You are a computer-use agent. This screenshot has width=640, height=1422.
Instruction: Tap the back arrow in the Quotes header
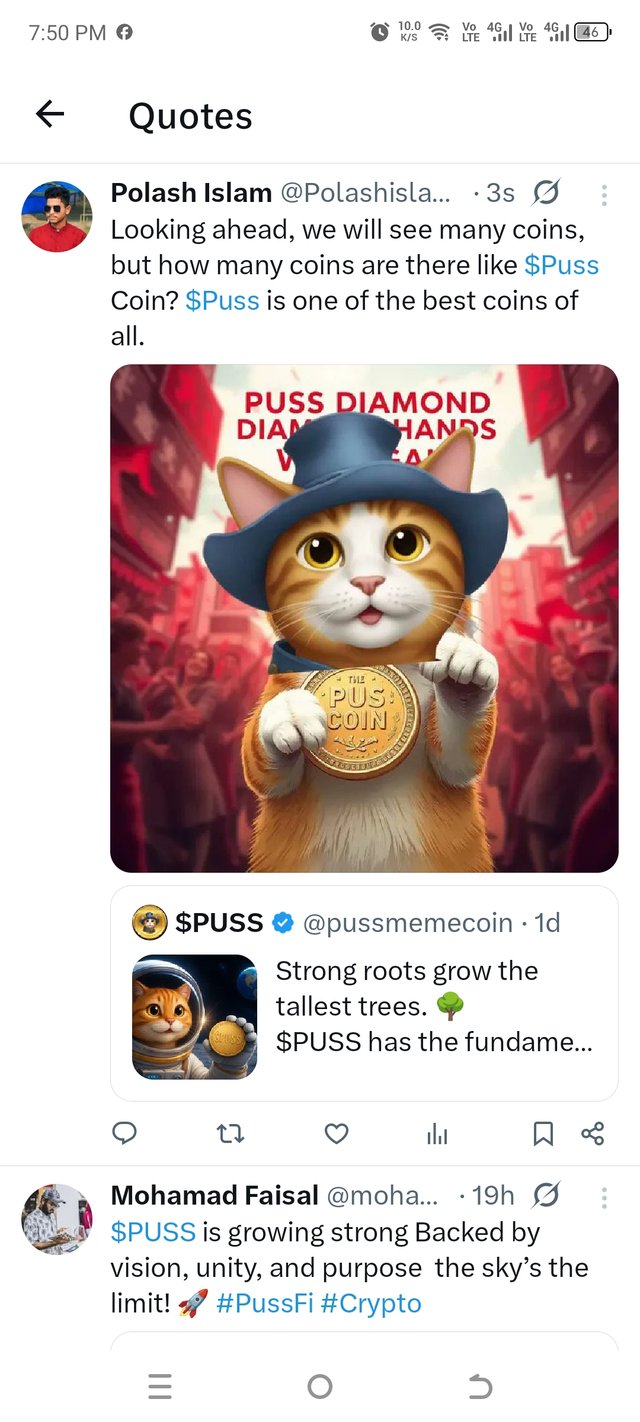point(50,115)
